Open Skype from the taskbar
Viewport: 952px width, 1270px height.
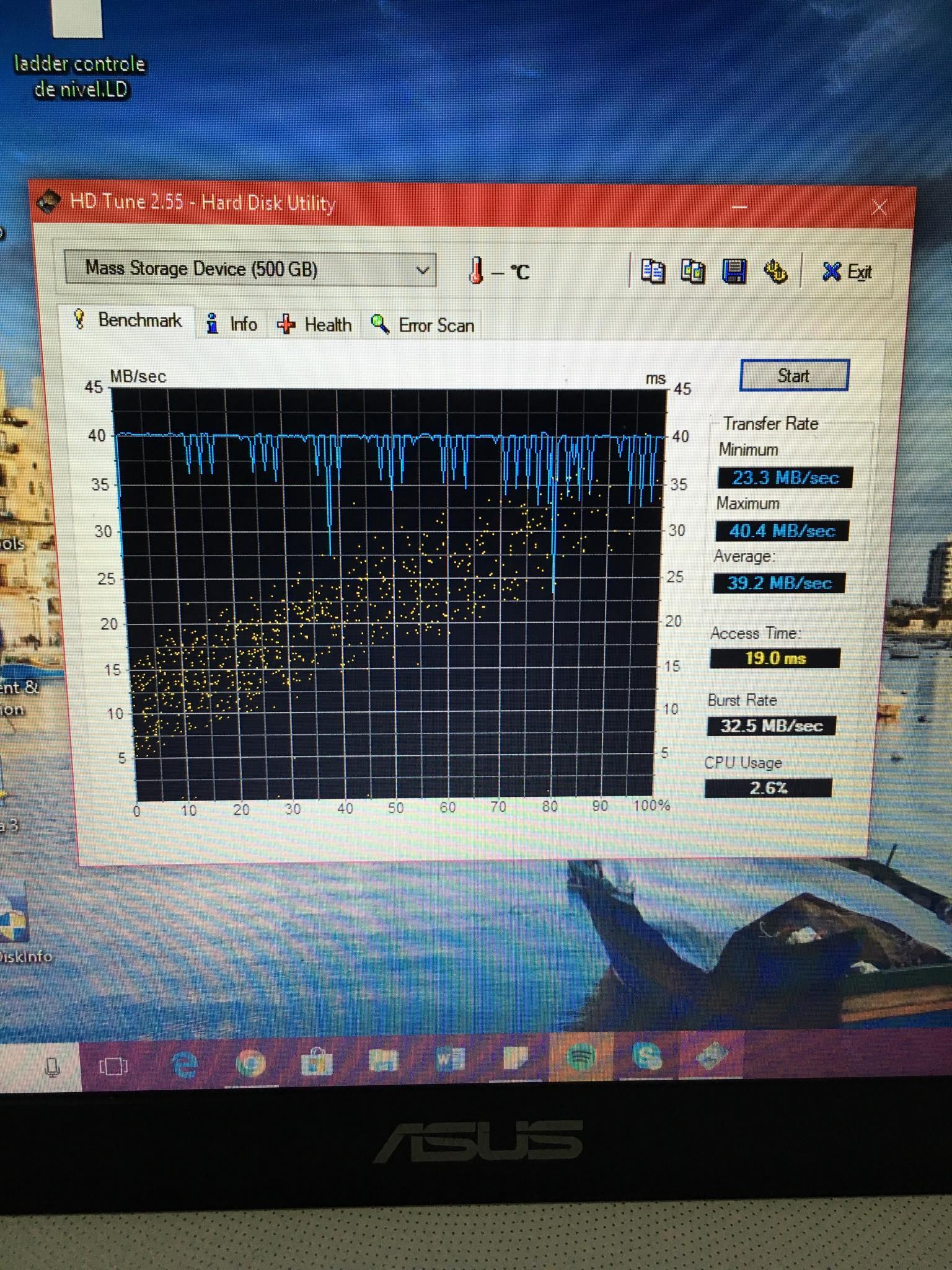(648, 1056)
